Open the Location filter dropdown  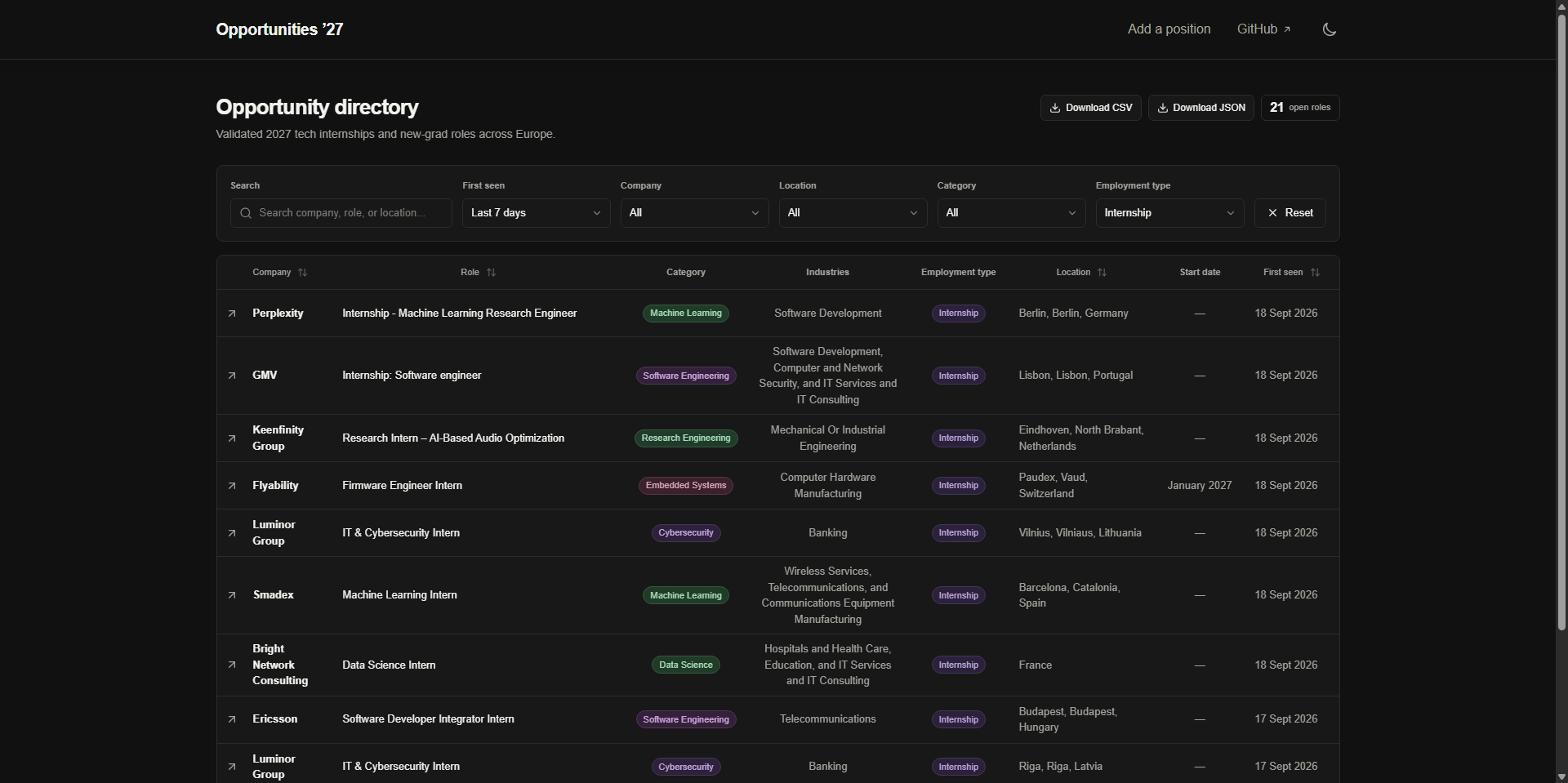coord(853,213)
